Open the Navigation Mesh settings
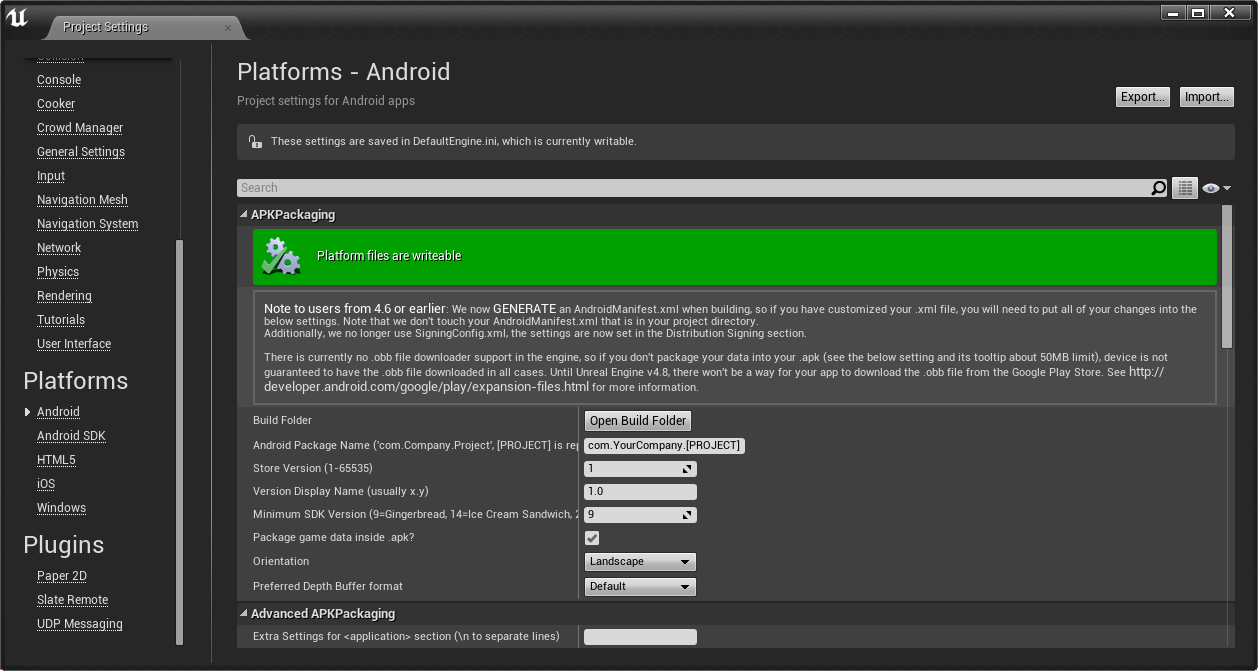This screenshot has height=671, width=1258. (82, 200)
